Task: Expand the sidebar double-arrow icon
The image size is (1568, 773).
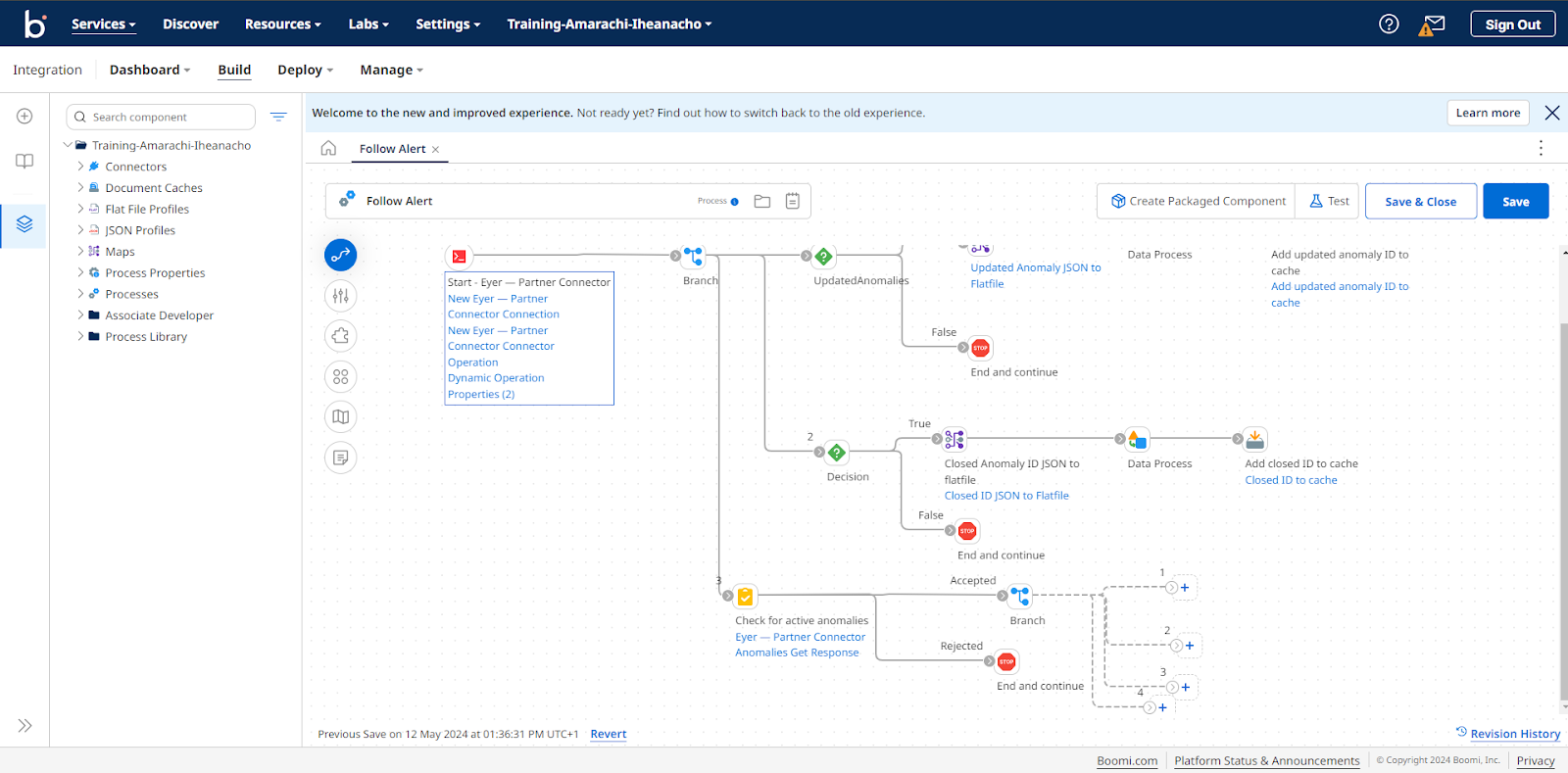Action: (24, 726)
